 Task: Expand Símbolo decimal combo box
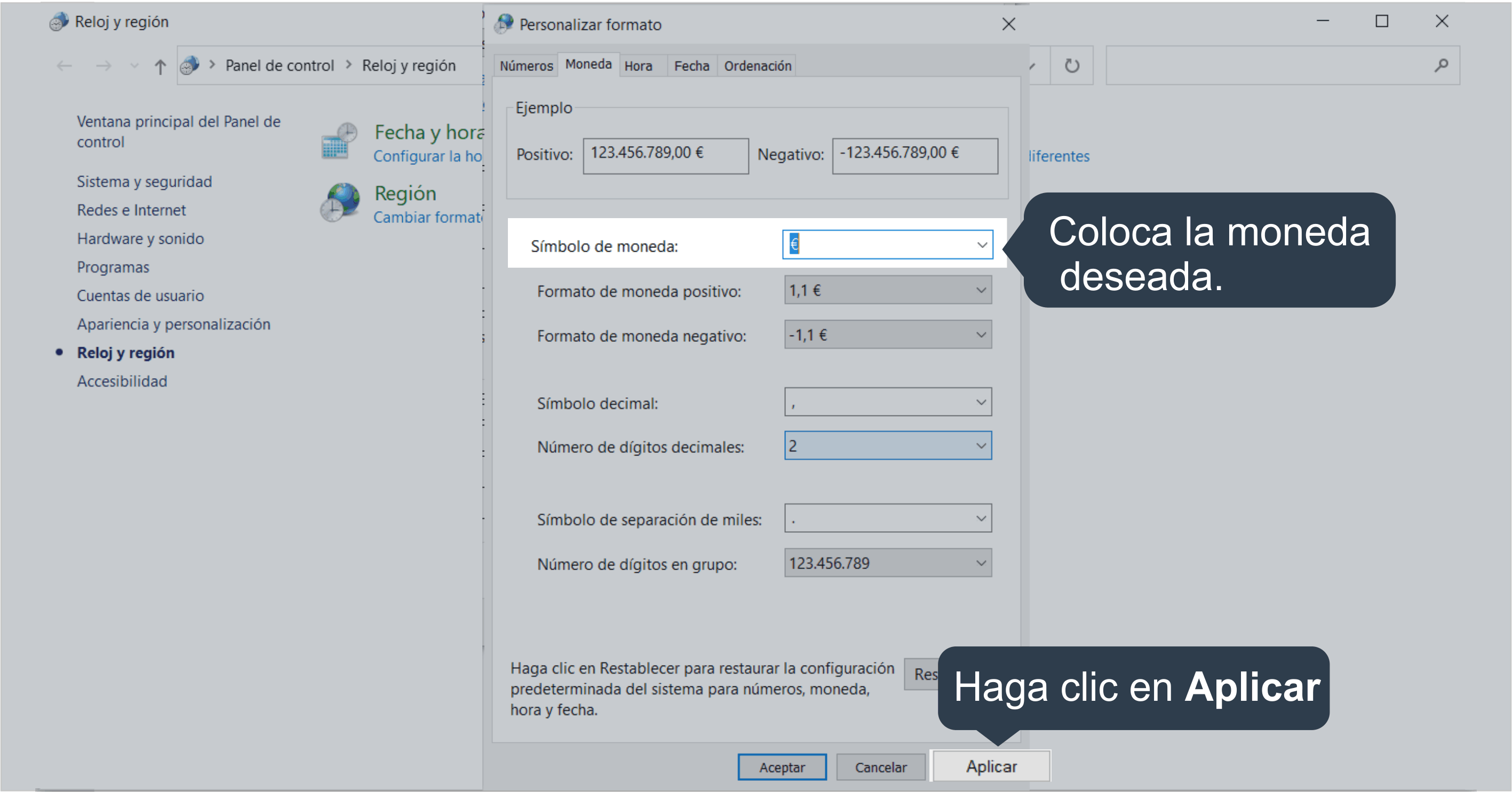click(980, 403)
